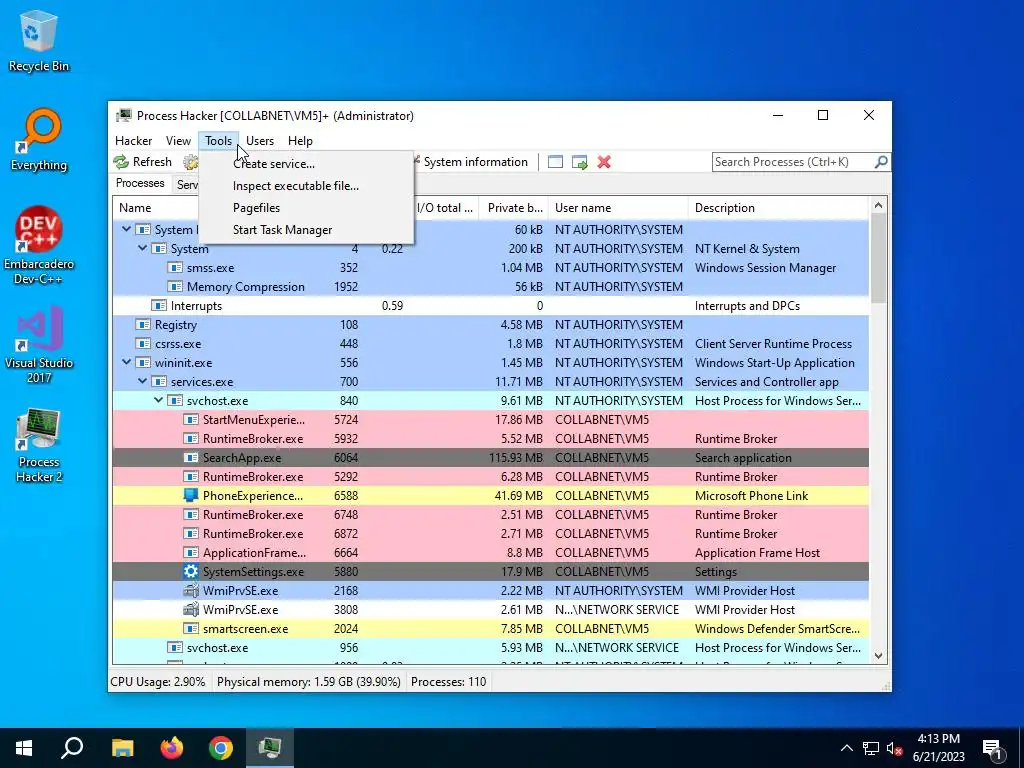Collapse the svchost.exe 840 node
Screen dimensions: 1024x768
tap(159, 400)
